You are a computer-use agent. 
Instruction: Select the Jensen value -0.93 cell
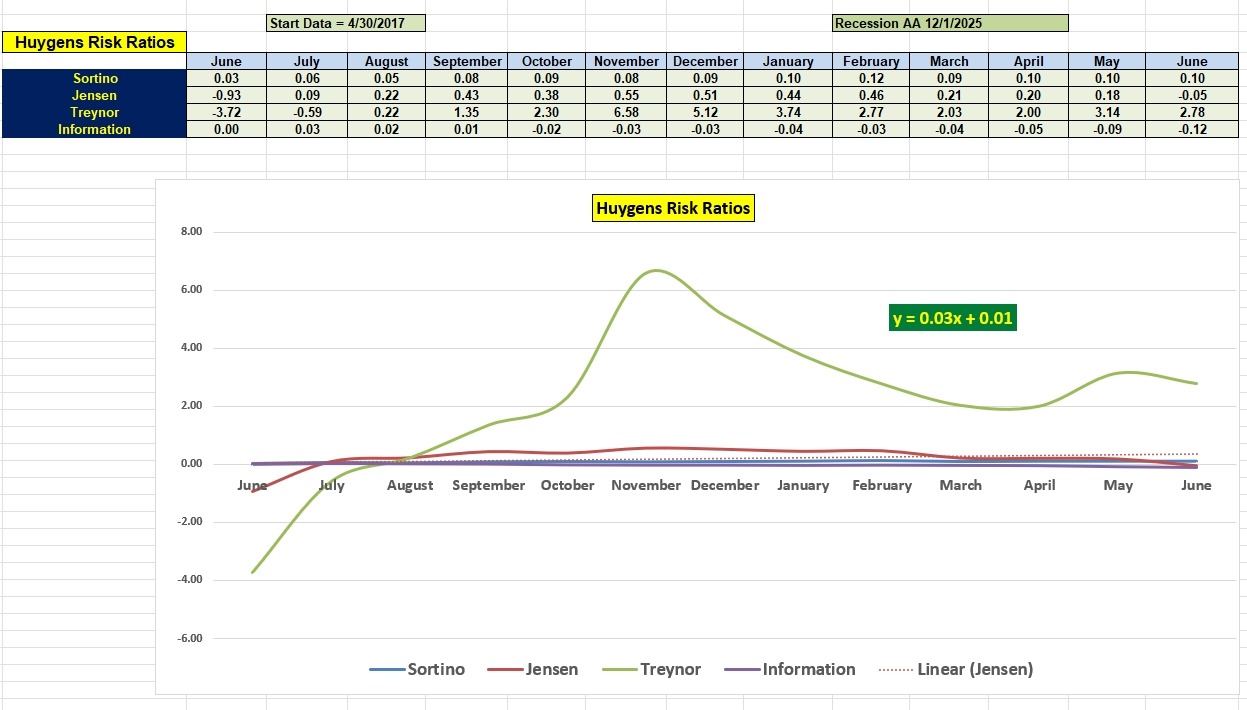227,95
